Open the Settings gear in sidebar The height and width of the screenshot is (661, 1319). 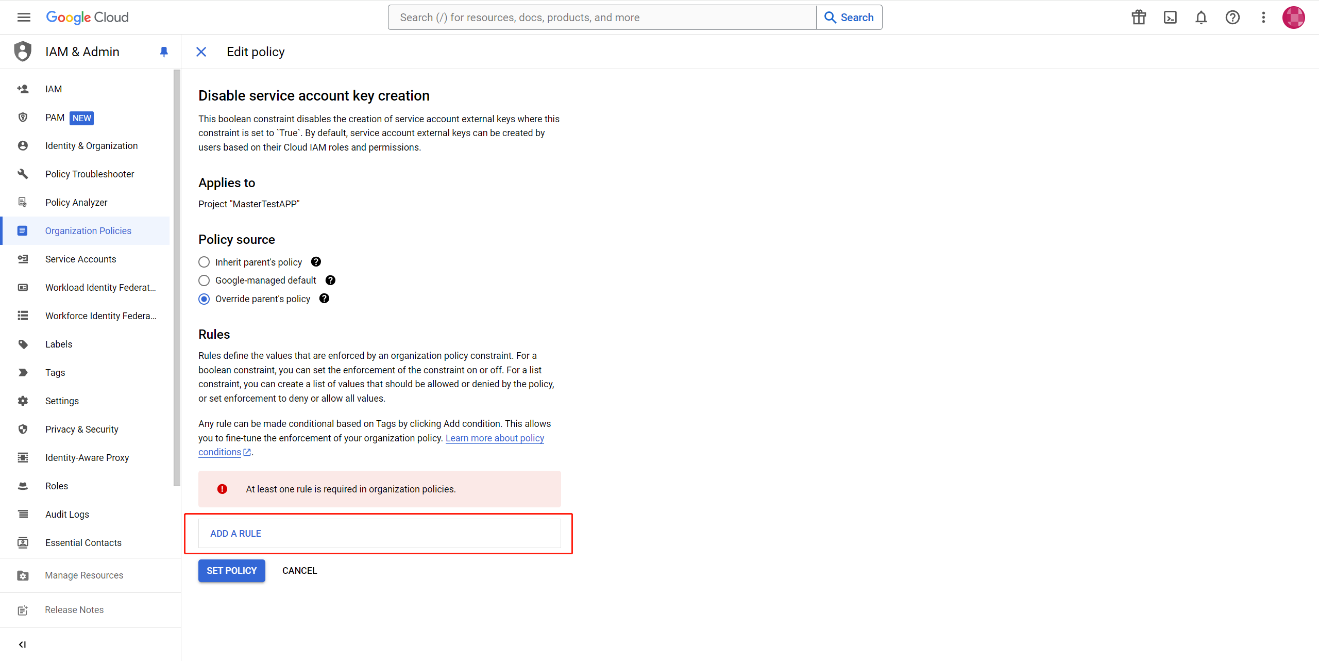pos(22,400)
